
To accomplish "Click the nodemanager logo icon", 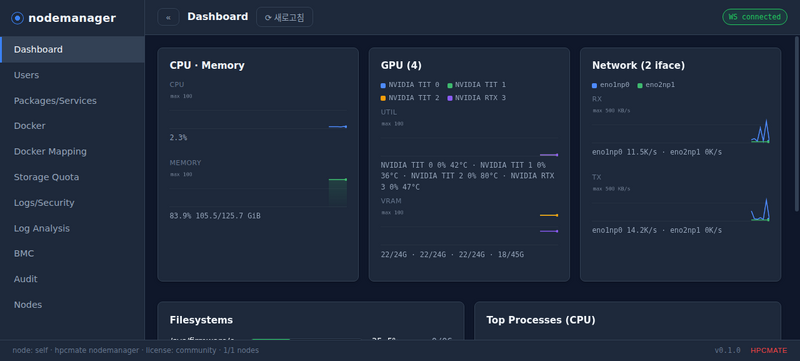I will (17, 18).
